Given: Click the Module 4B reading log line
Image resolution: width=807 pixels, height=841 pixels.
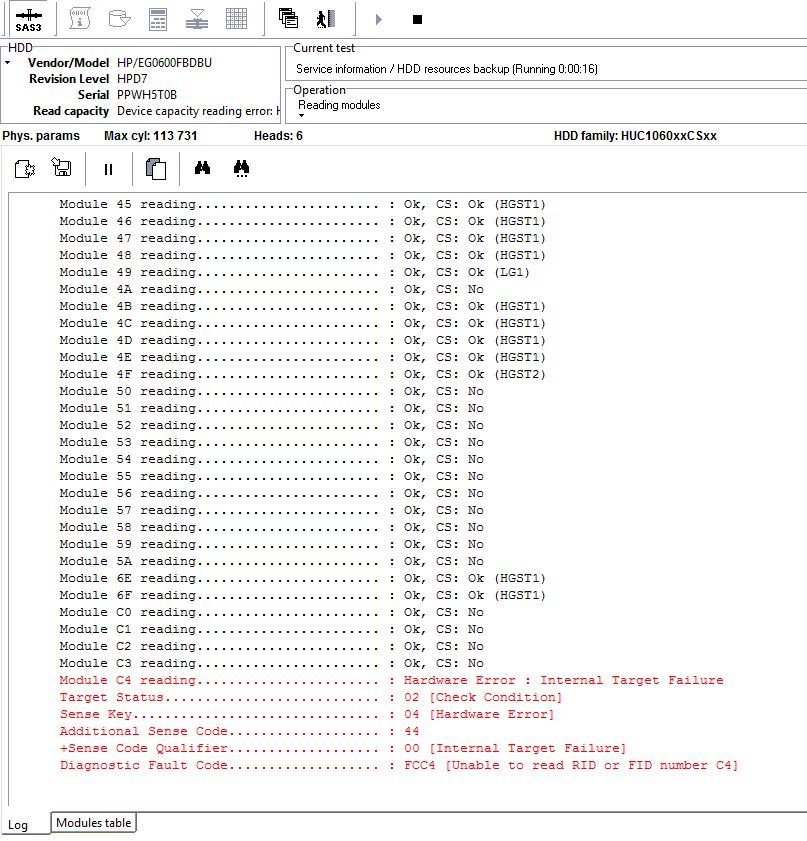Looking at the screenshot, I should [302, 306].
